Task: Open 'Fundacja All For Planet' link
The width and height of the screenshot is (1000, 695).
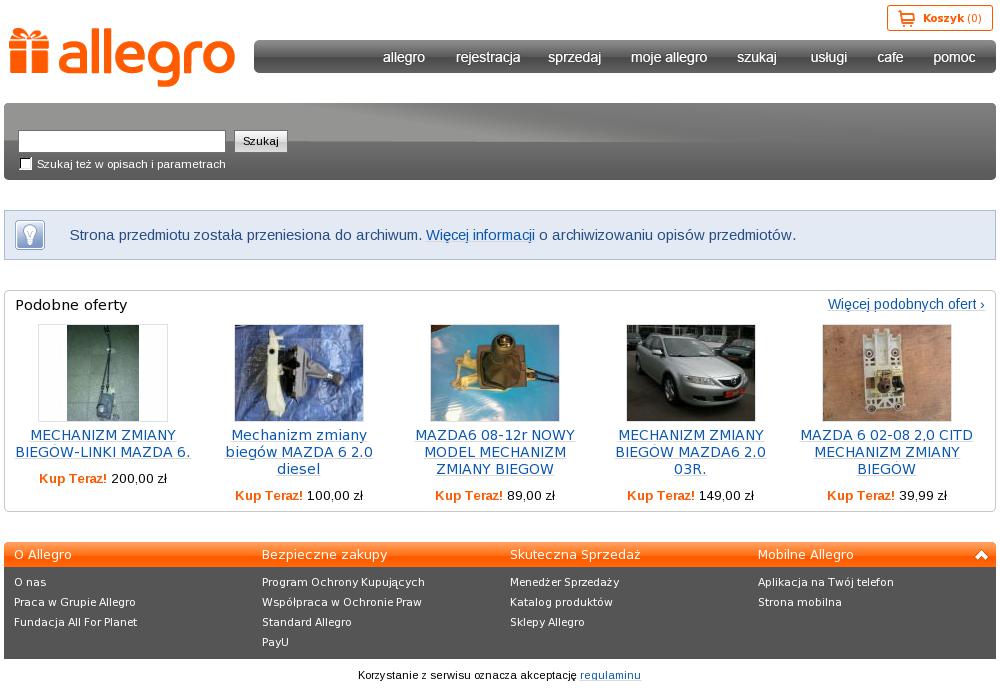Action: click(75, 622)
